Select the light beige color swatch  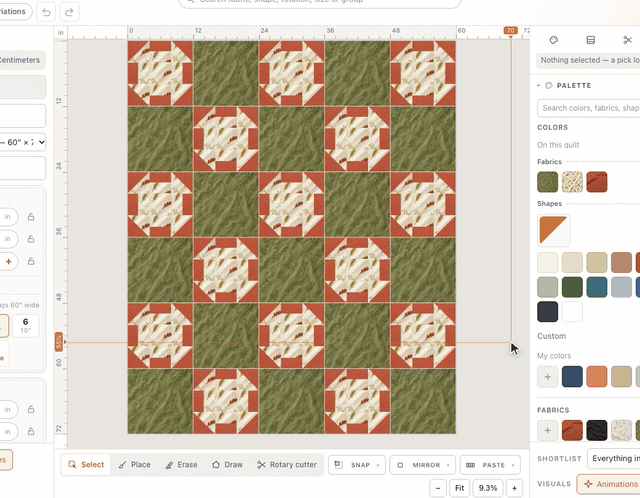click(x=572, y=262)
